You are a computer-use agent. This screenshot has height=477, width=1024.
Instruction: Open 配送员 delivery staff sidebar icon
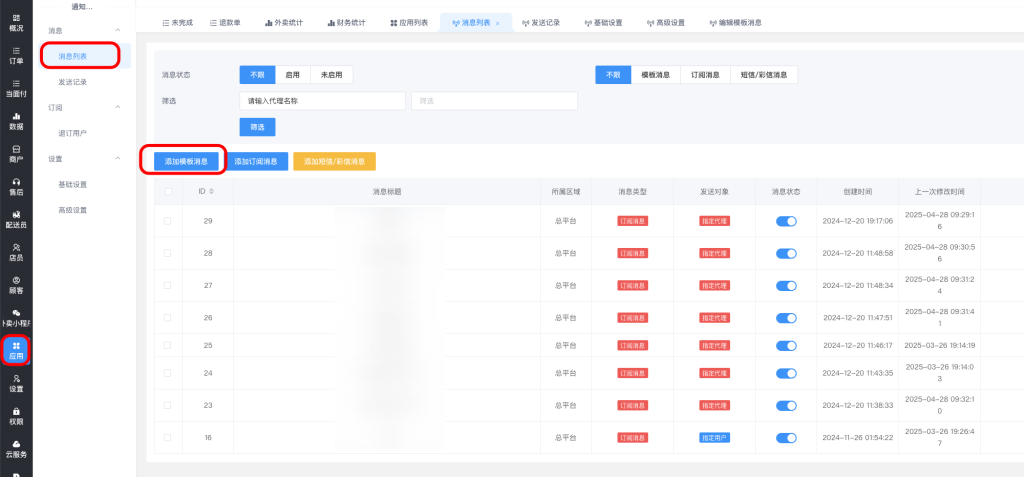point(16,219)
